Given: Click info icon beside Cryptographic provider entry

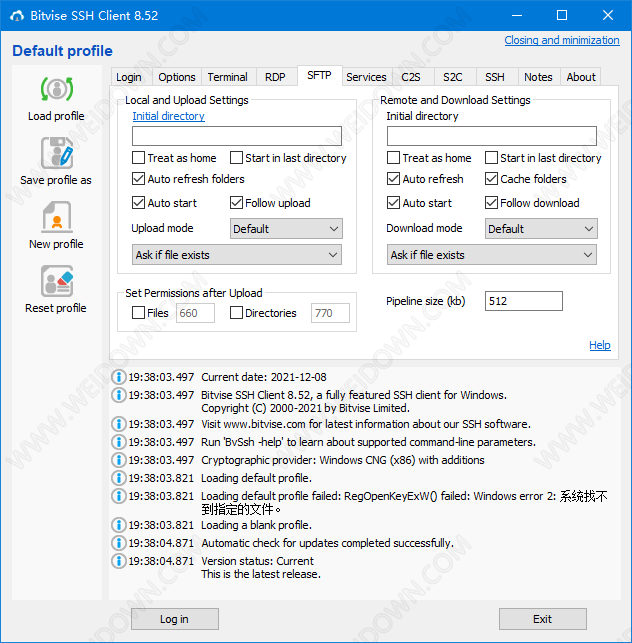Looking at the screenshot, I should [119, 460].
